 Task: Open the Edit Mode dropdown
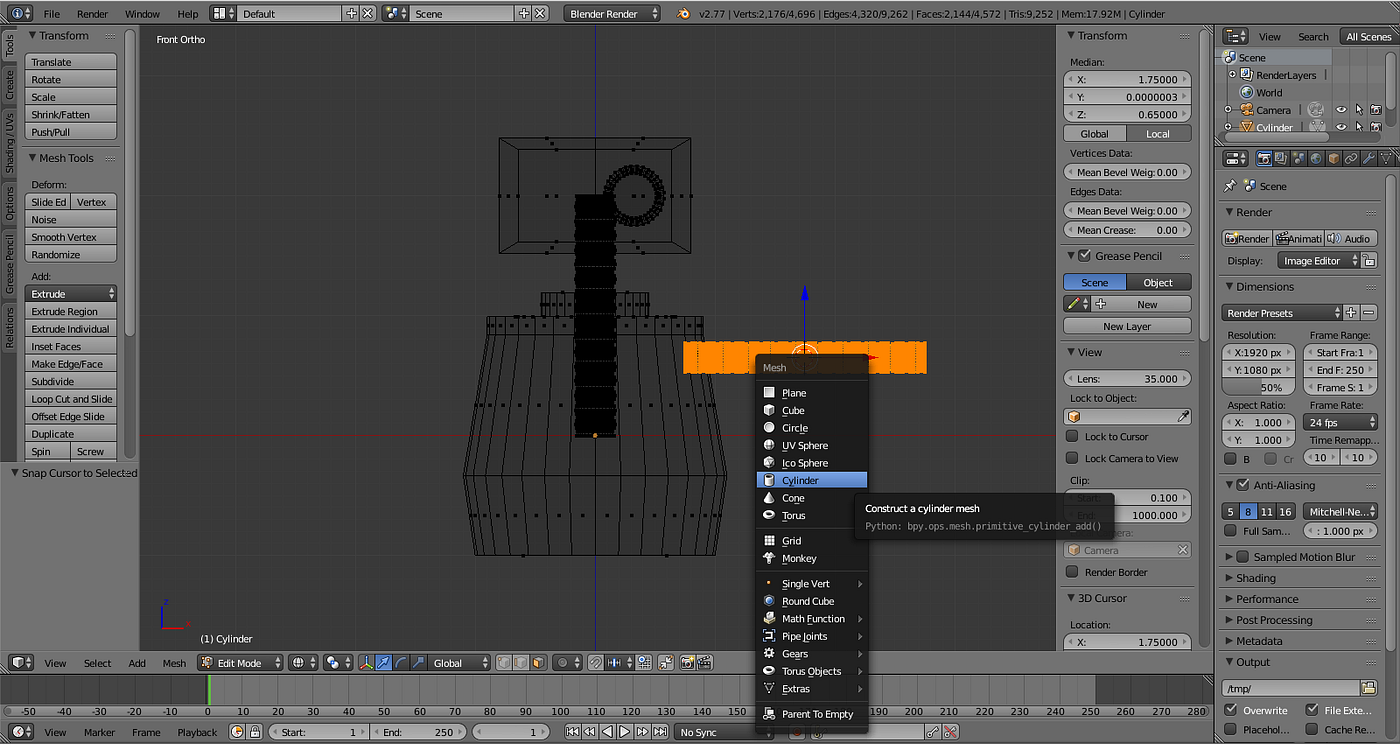tap(240, 662)
